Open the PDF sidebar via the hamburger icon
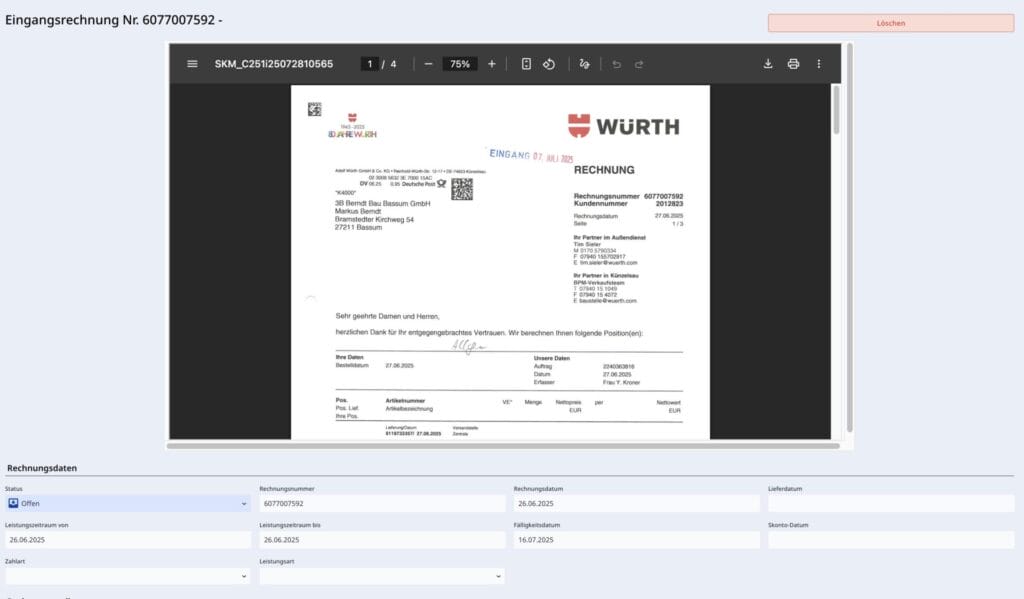Image resolution: width=1024 pixels, height=599 pixels. (192, 63)
